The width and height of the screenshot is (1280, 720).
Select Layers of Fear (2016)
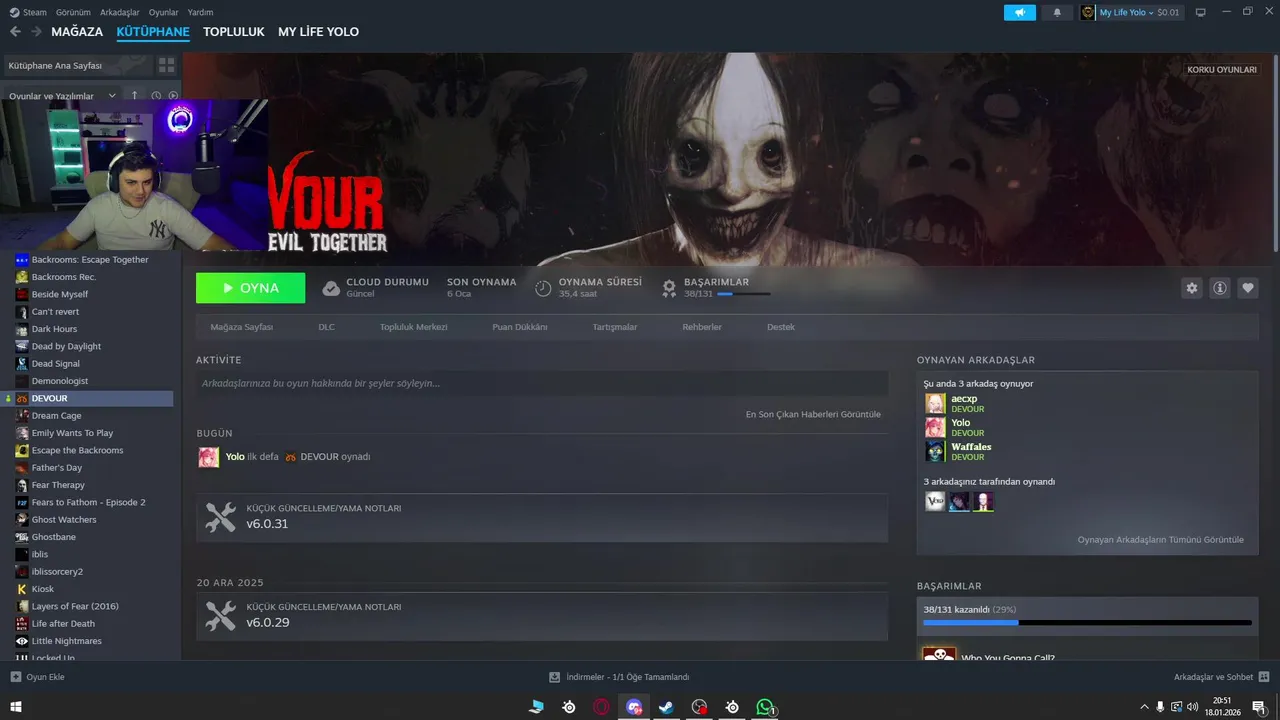pos(75,606)
